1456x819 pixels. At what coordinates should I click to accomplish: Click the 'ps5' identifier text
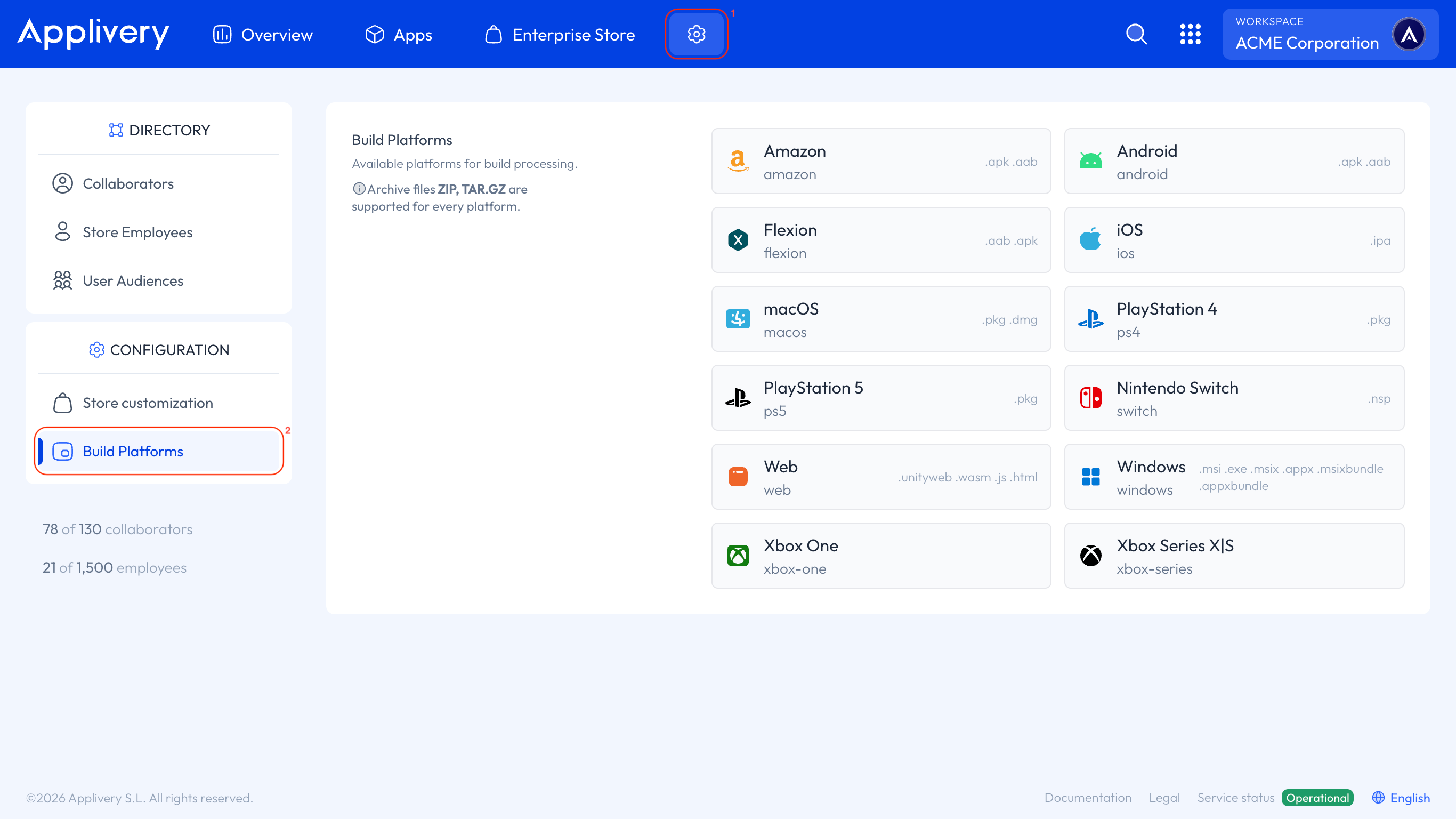pos(774,411)
